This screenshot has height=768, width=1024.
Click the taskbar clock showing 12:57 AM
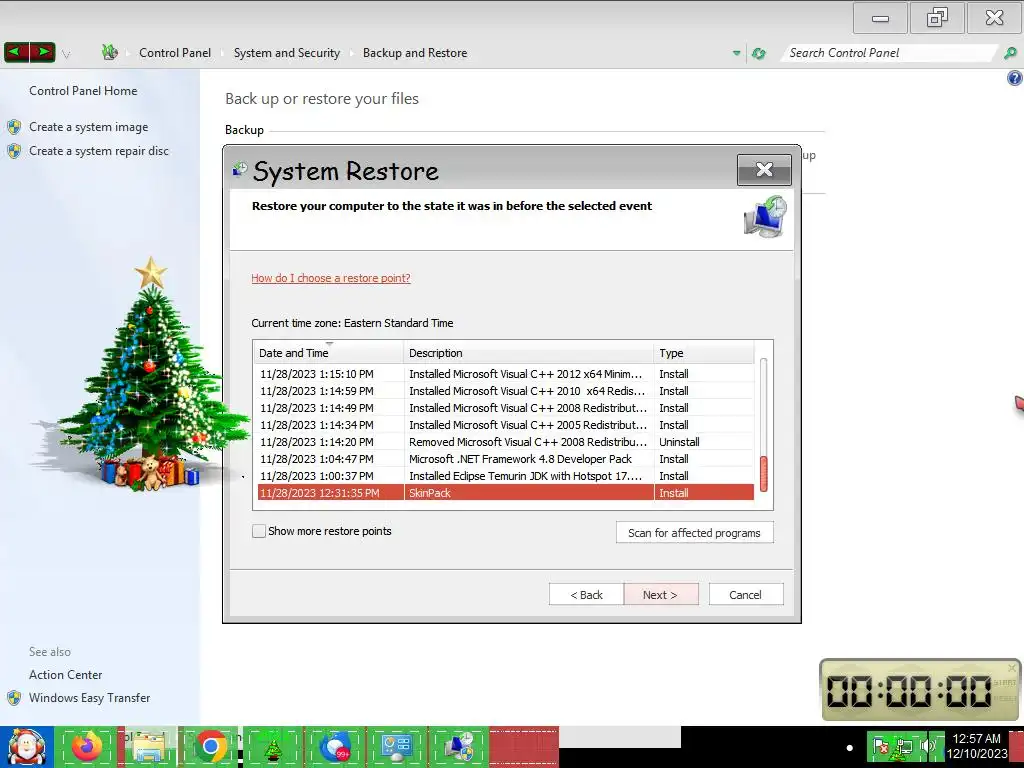pyautogui.click(x=976, y=746)
